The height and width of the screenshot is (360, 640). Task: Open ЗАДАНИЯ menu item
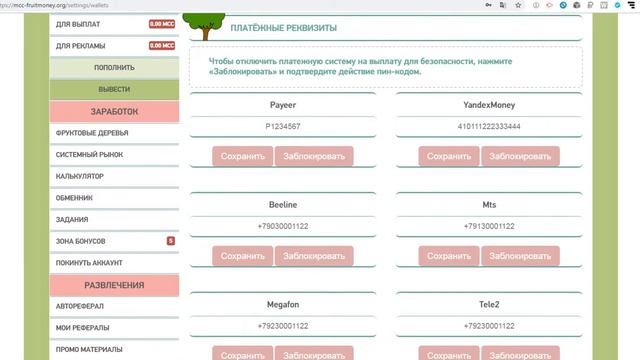(x=114, y=220)
